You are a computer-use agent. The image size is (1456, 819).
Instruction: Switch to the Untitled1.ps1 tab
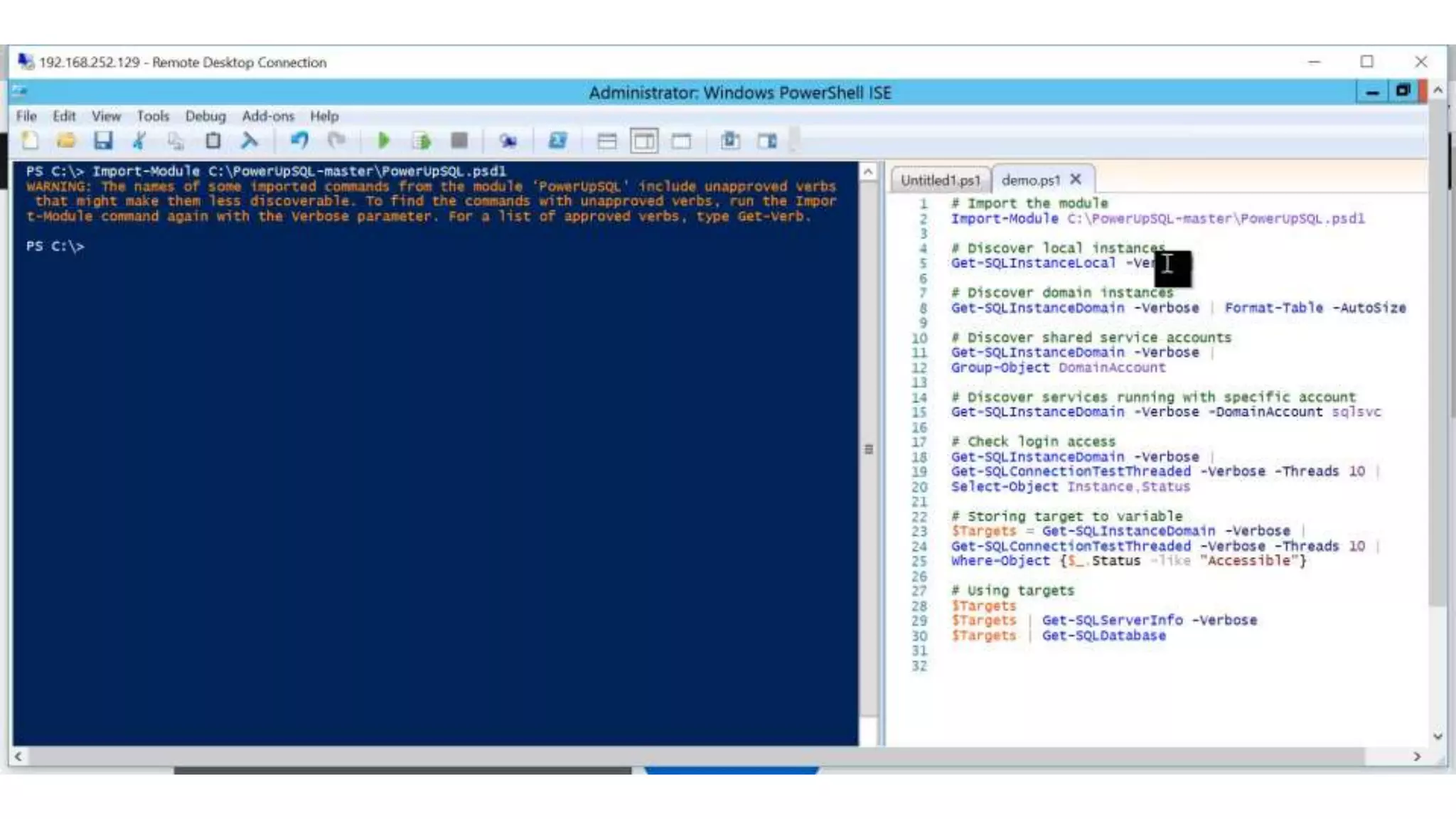pyautogui.click(x=940, y=180)
